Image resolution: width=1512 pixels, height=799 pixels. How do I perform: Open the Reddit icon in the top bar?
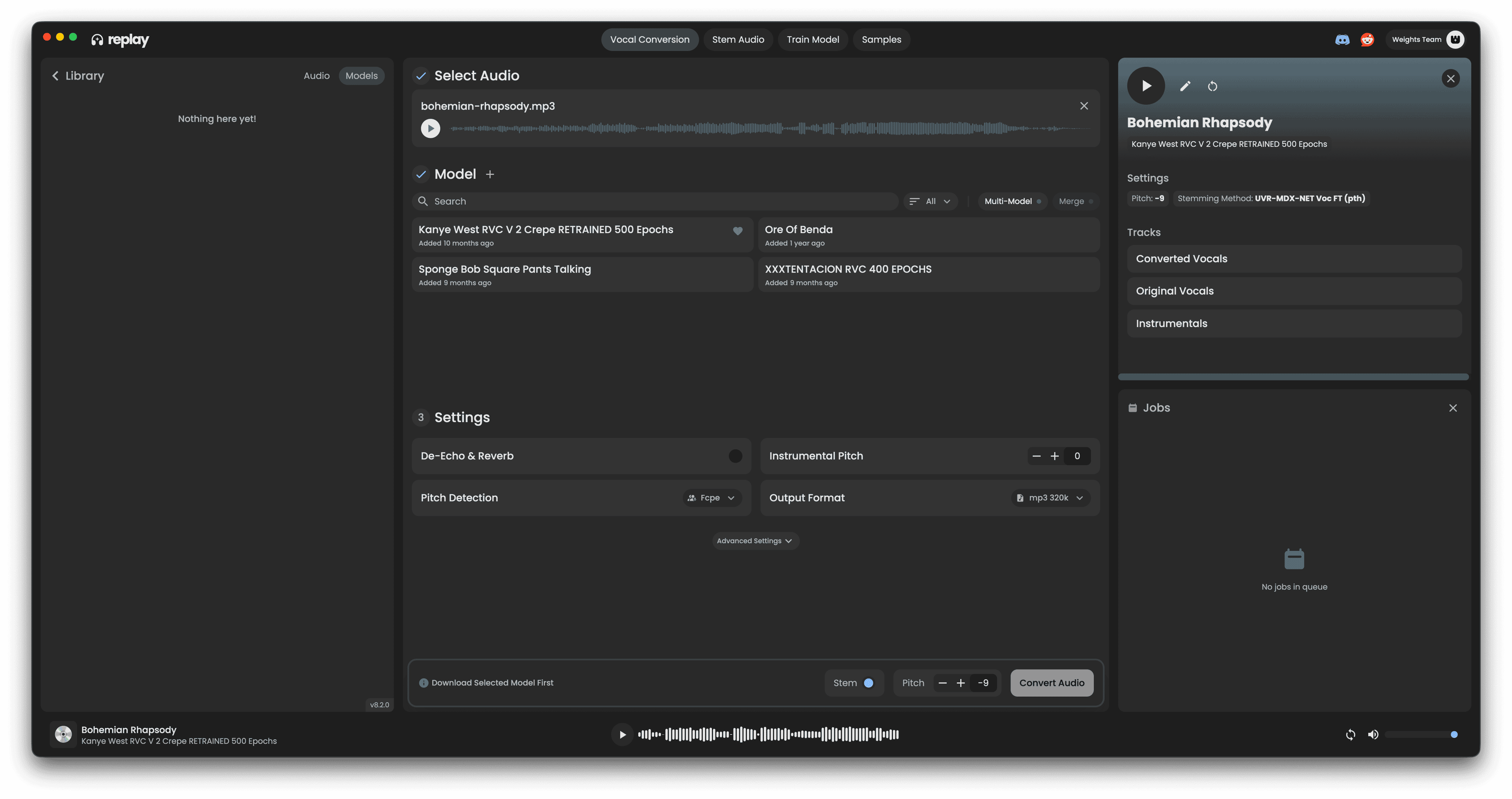pos(1367,39)
